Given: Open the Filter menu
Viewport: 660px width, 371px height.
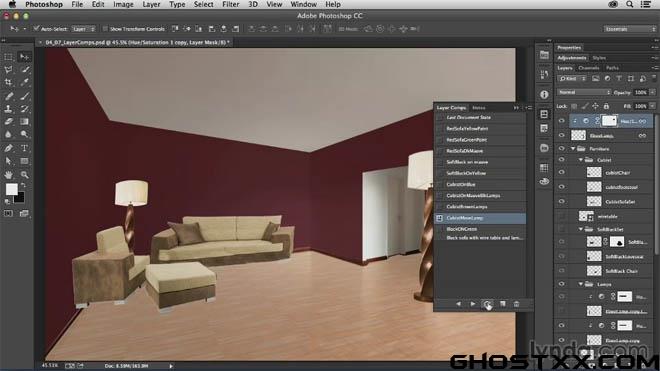Looking at the screenshot, I should 231,5.
